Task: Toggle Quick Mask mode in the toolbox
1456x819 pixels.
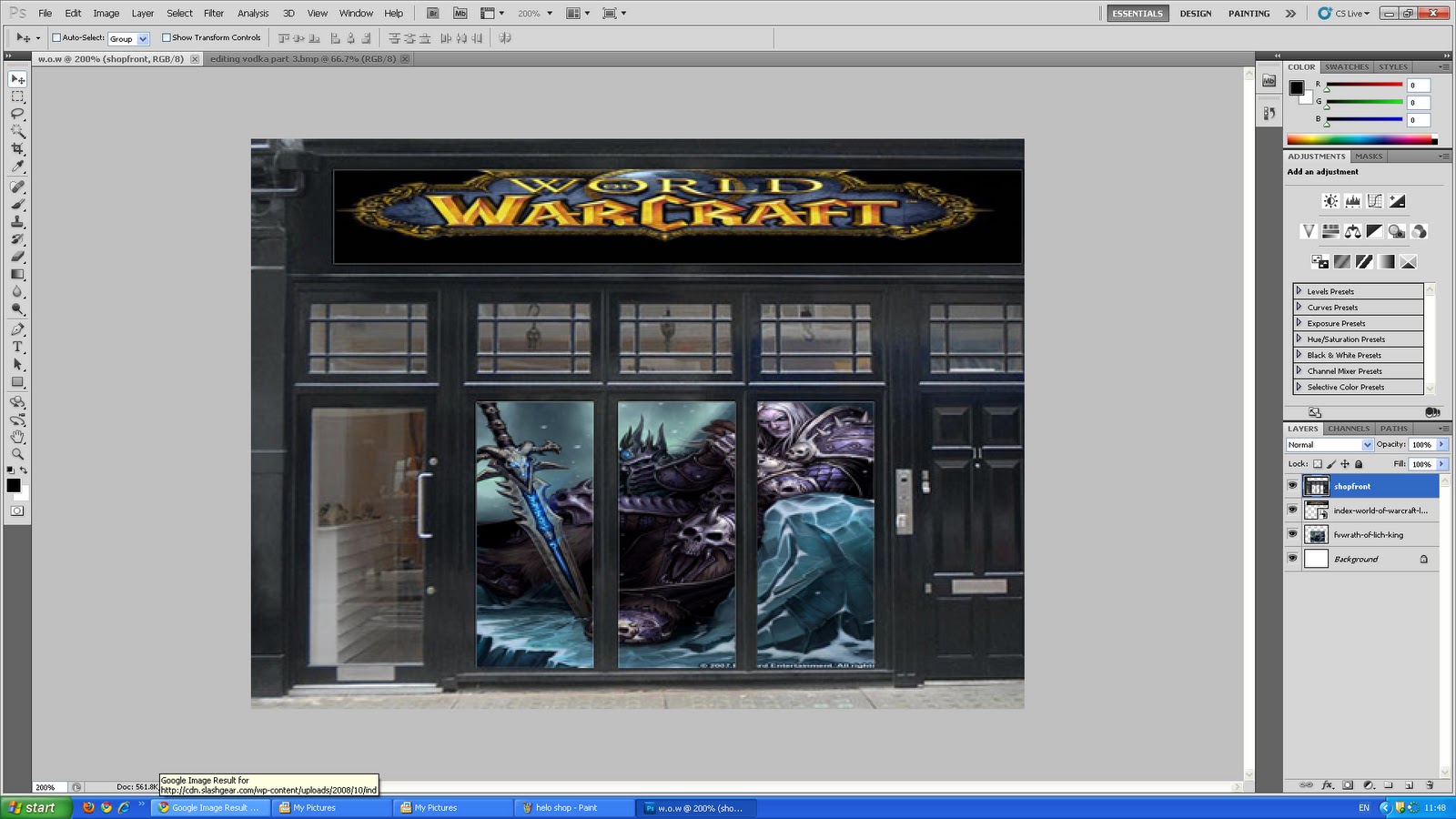Action: tap(17, 511)
